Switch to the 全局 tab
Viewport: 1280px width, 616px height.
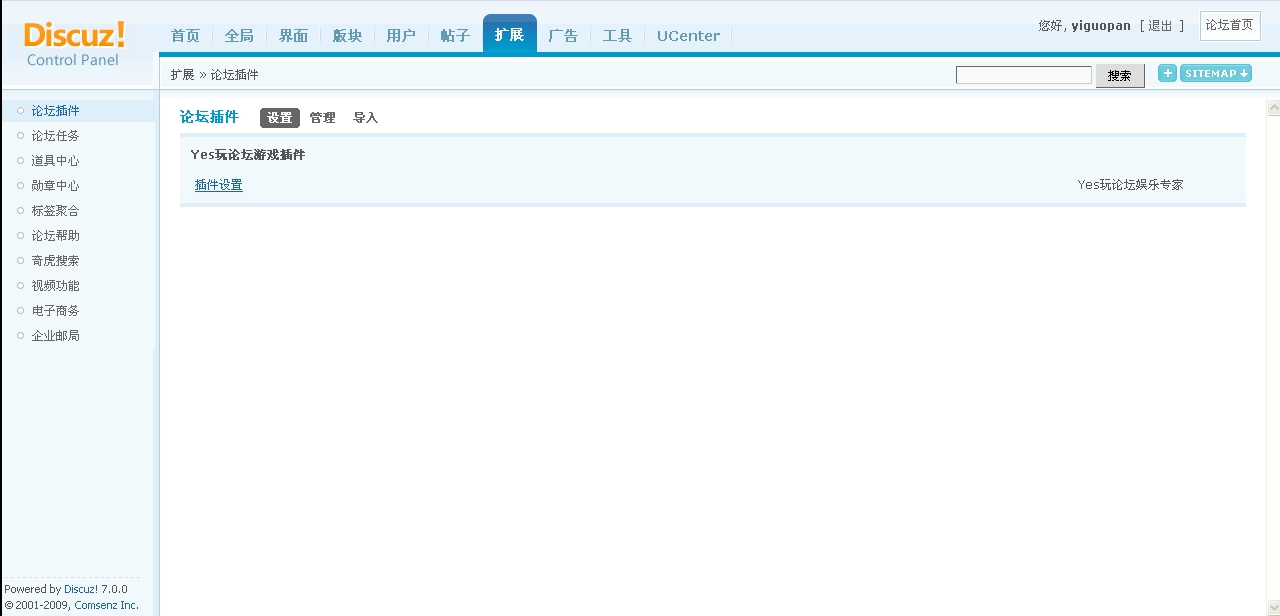[x=239, y=35]
